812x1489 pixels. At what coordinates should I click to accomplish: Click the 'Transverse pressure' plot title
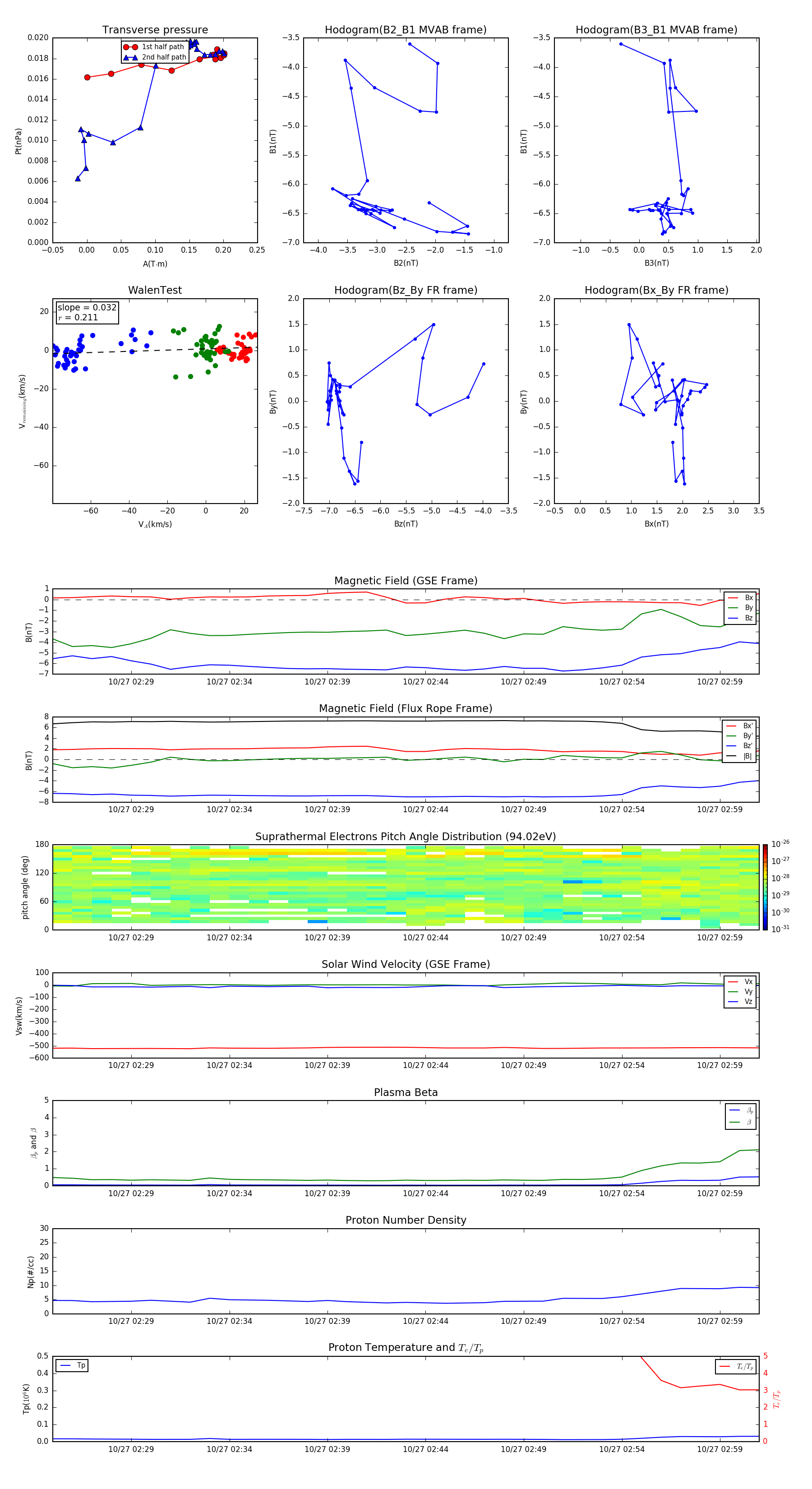pos(155,30)
